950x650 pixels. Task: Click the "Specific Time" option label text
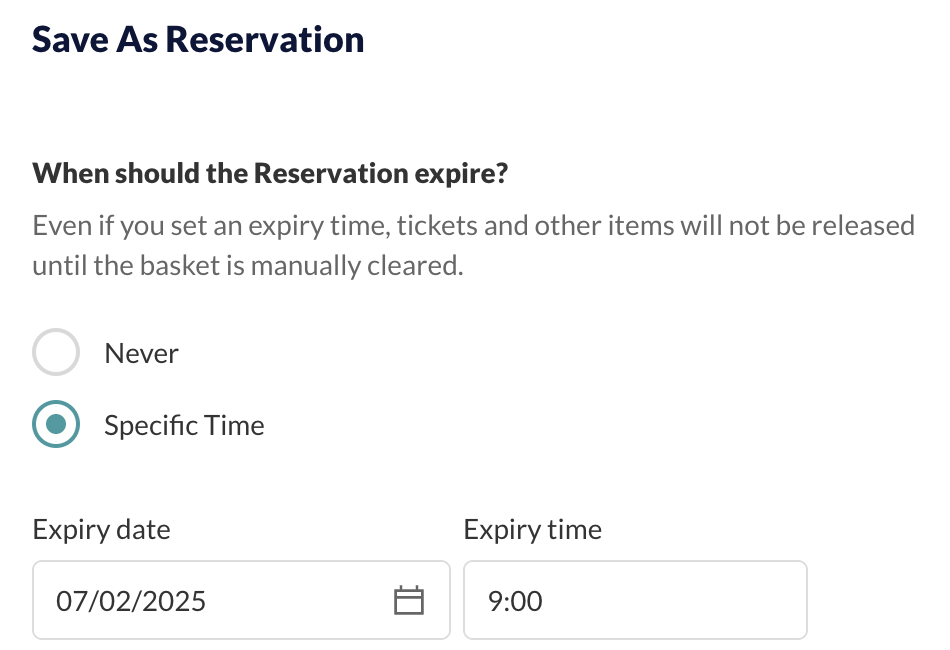(184, 425)
